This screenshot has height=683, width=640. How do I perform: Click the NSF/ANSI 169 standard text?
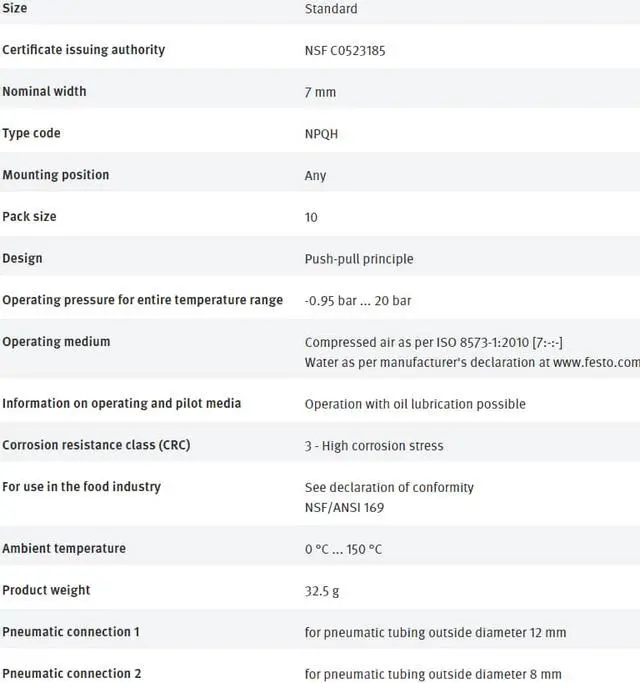344,507
